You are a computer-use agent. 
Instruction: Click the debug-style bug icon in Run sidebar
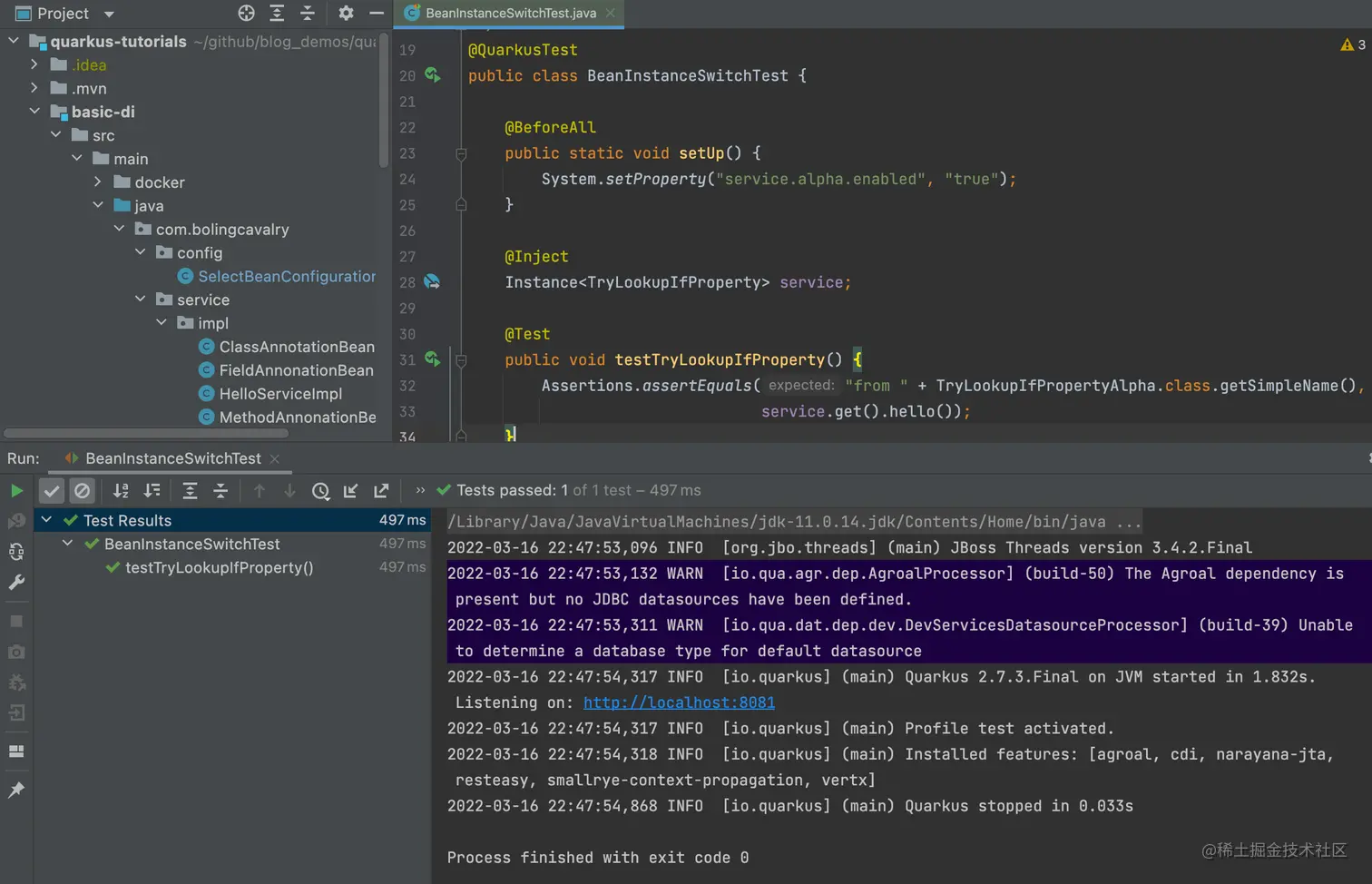click(x=16, y=683)
